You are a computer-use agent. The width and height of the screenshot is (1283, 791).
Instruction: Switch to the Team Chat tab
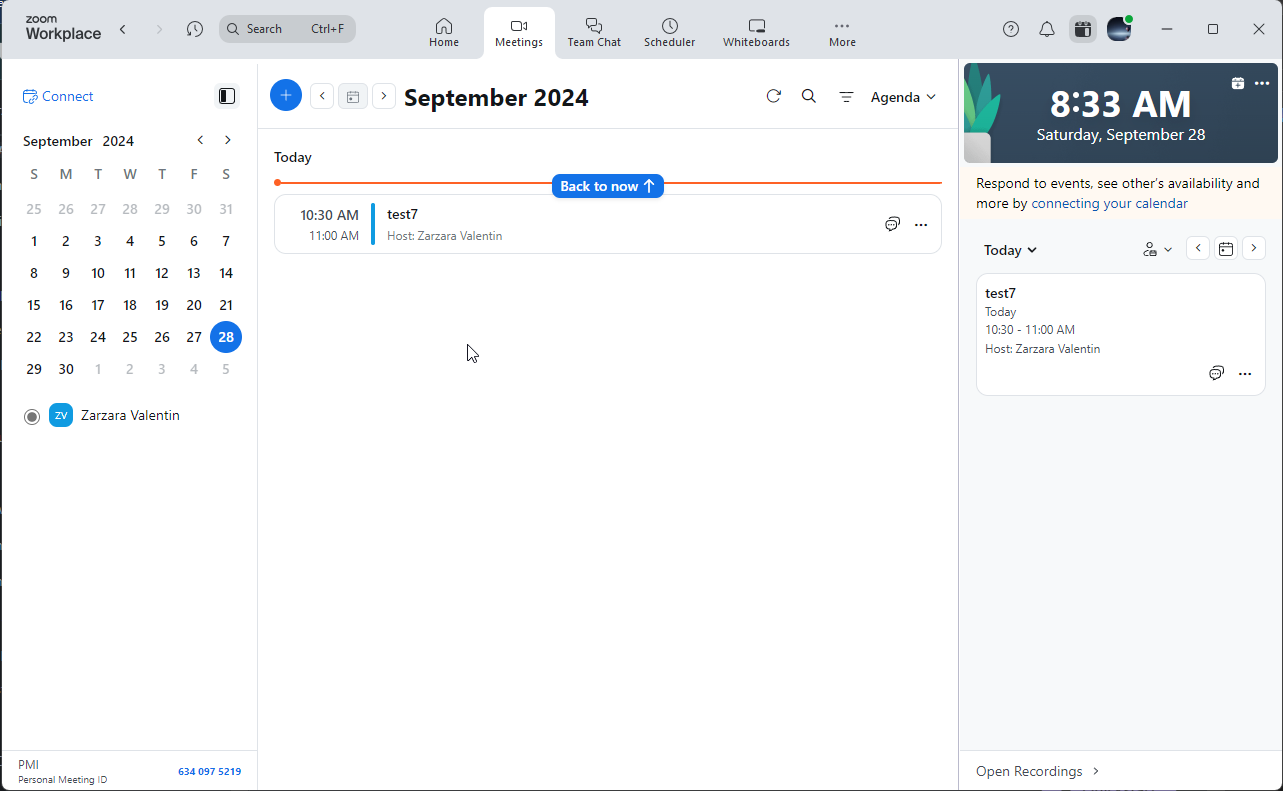tap(594, 32)
